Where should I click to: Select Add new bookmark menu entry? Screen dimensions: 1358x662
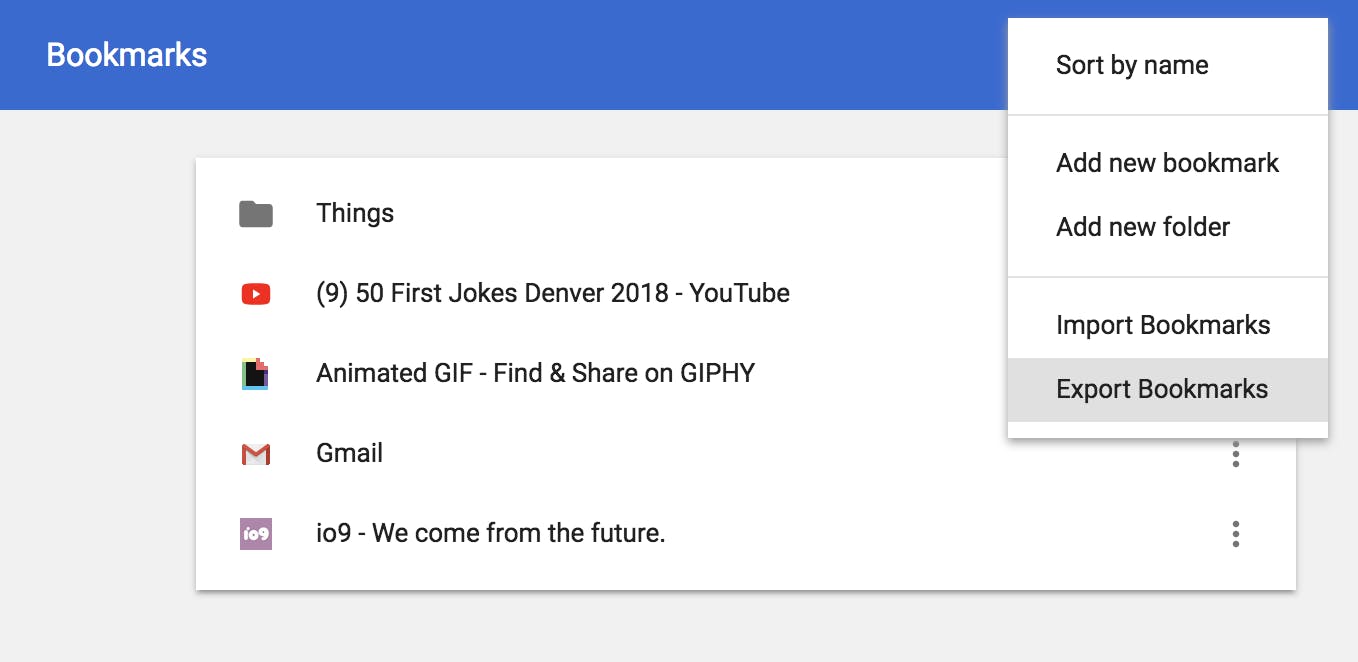tap(1168, 163)
